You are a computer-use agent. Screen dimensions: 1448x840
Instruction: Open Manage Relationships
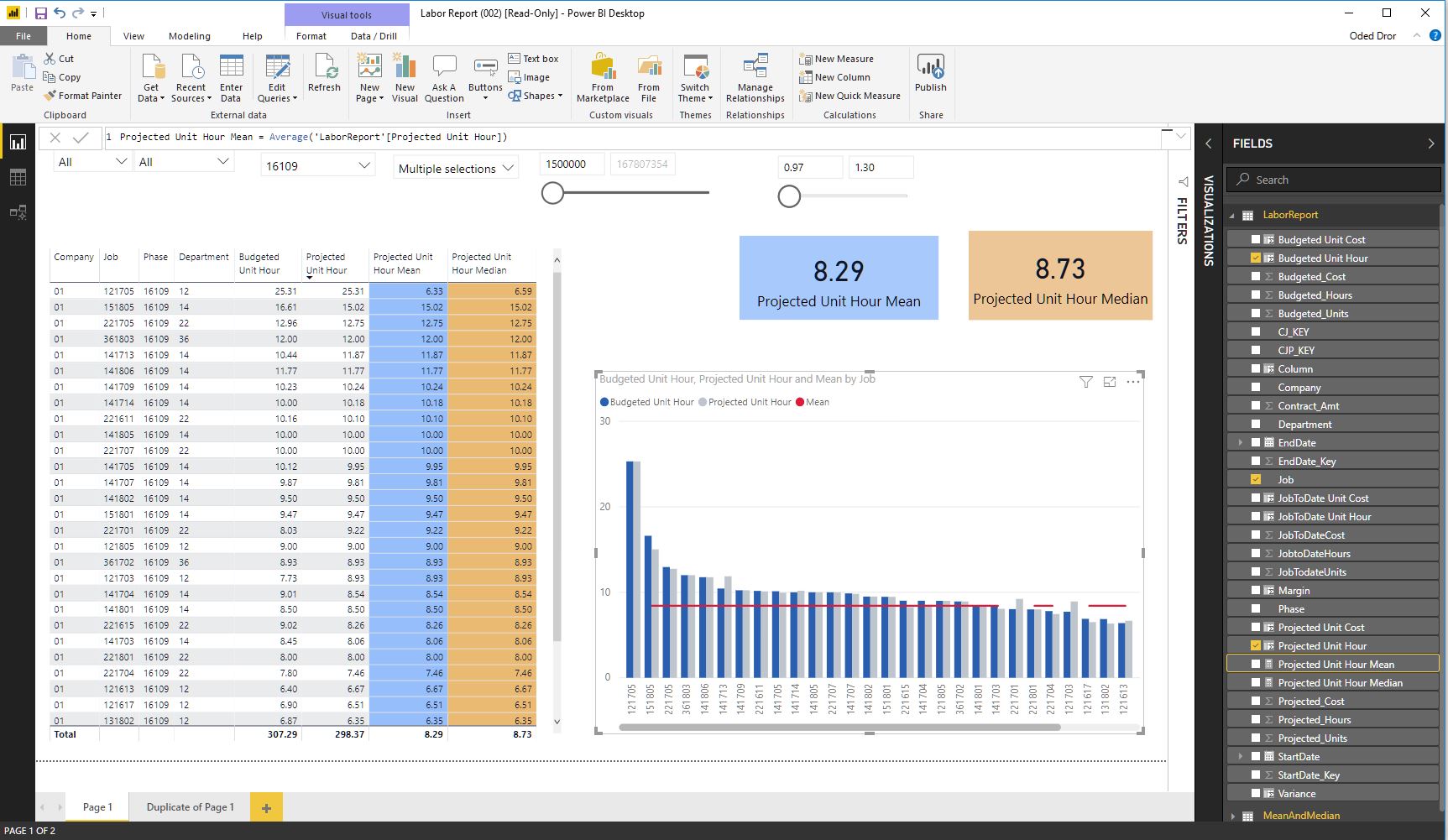[x=755, y=78]
